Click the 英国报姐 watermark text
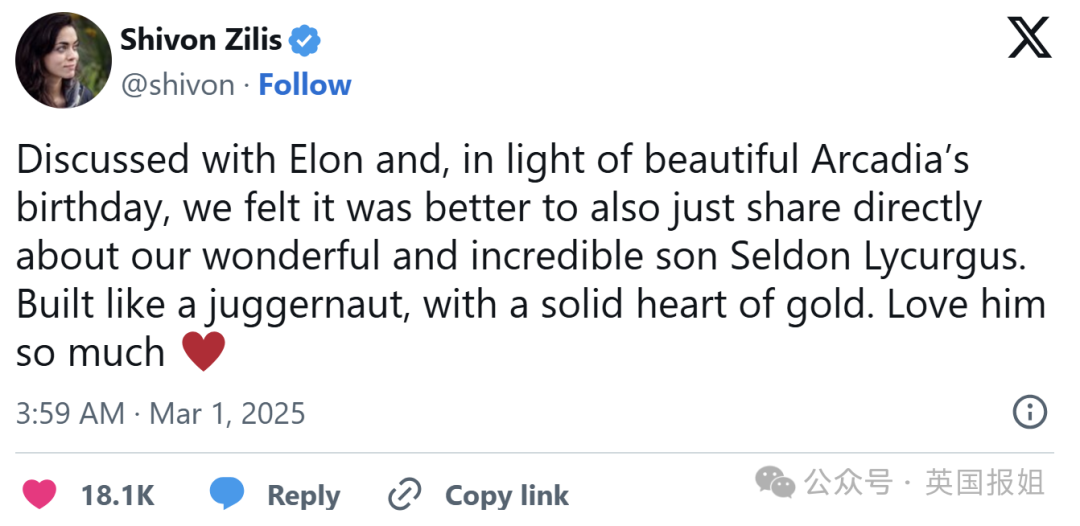The width and height of the screenshot is (1080, 526). [985, 483]
